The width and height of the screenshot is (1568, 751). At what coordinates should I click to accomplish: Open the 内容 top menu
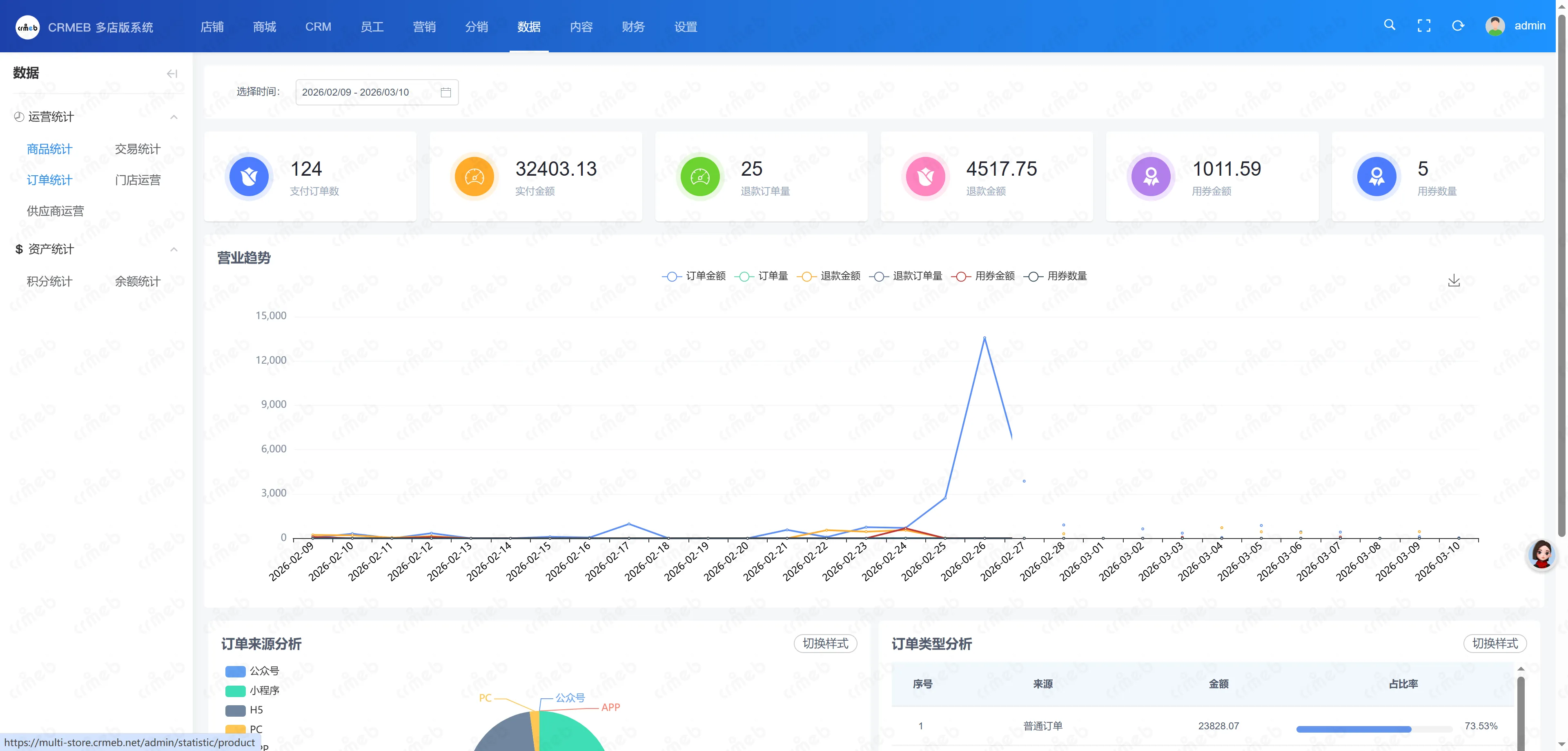tap(581, 27)
